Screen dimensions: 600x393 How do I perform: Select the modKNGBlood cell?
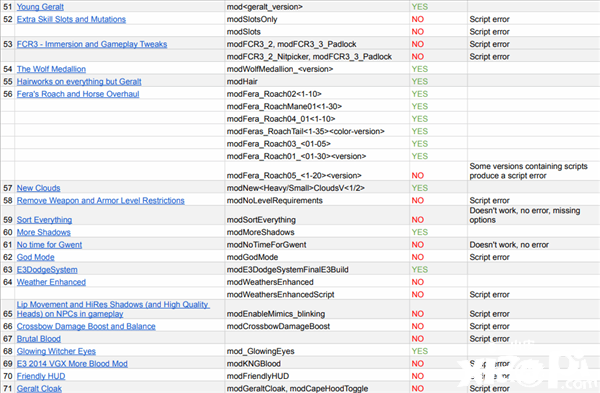click(x=317, y=364)
